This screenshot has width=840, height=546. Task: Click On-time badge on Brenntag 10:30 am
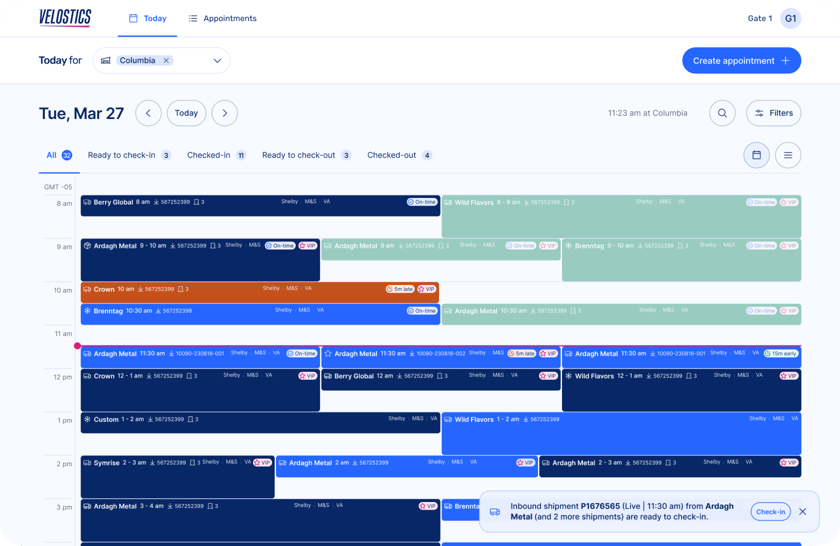tap(422, 311)
